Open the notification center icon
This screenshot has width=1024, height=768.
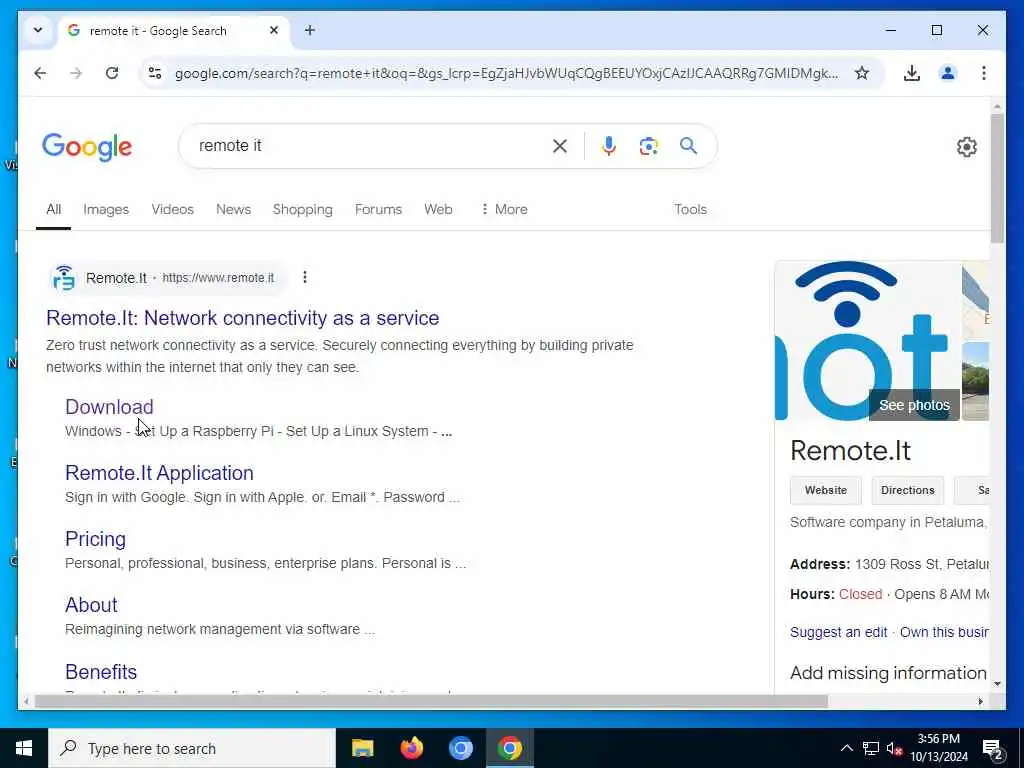[x=993, y=748]
